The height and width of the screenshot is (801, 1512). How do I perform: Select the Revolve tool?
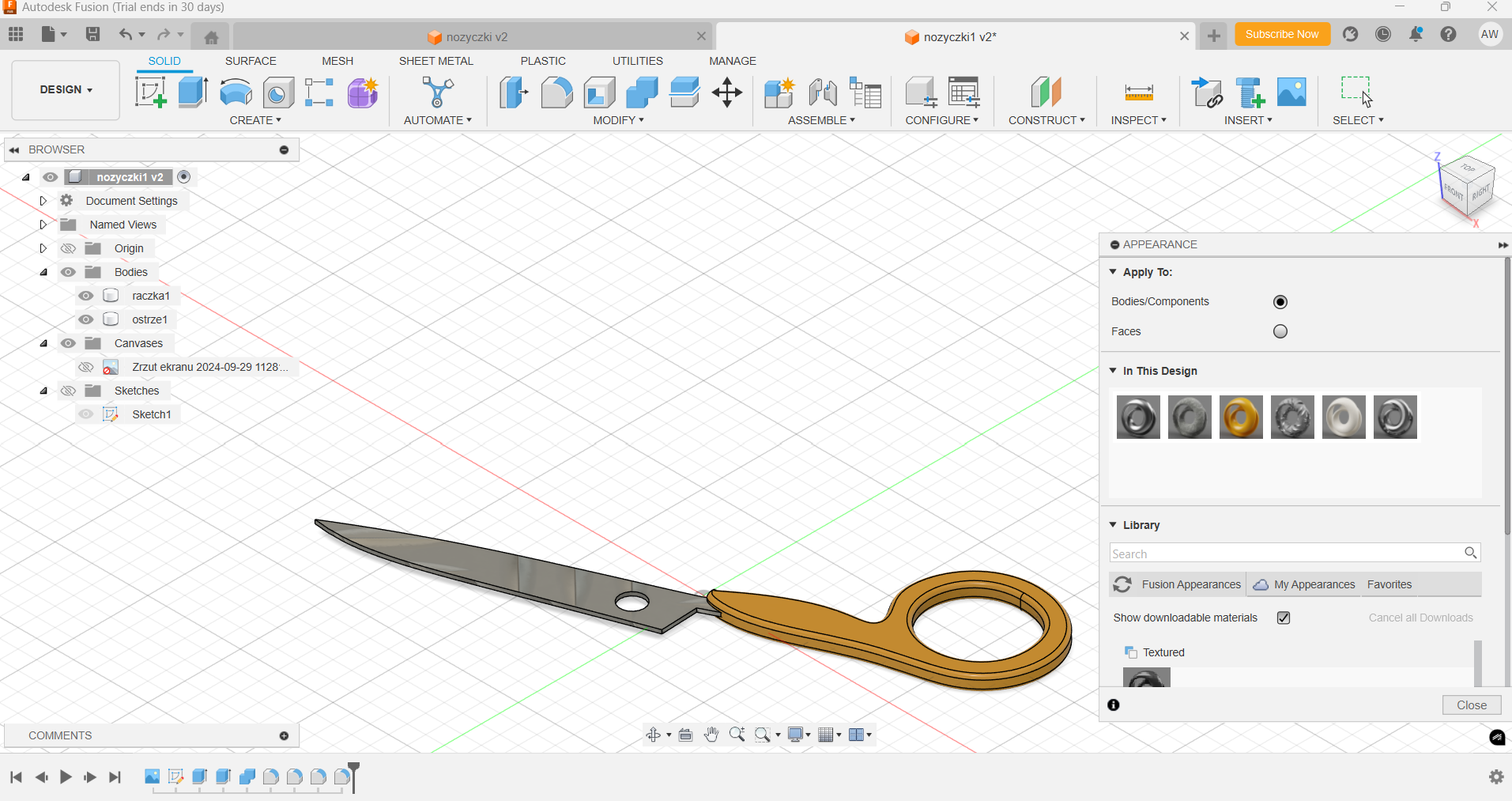pyautogui.click(x=236, y=93)
